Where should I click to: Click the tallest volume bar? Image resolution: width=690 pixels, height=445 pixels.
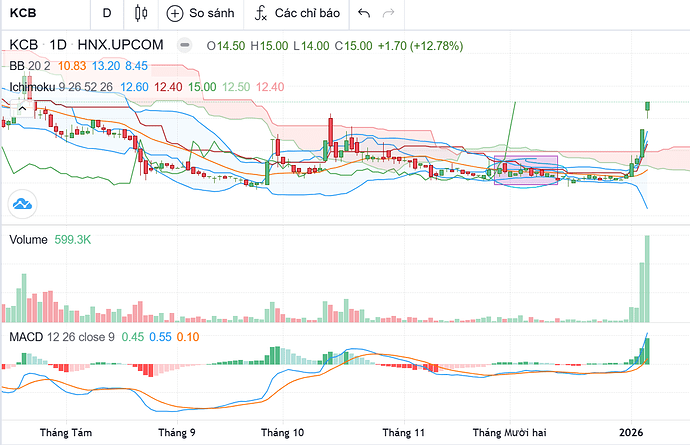[647, 279]
